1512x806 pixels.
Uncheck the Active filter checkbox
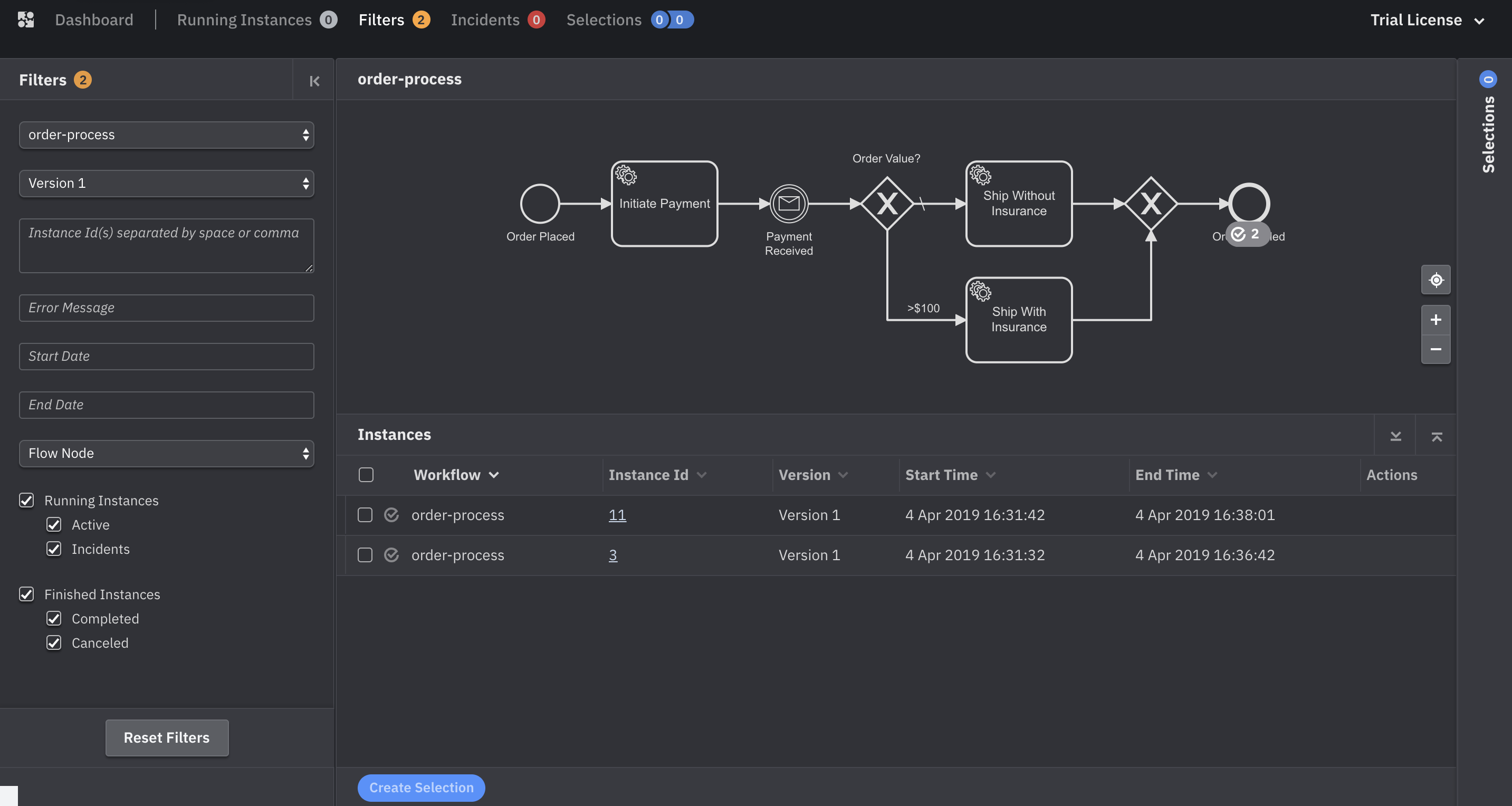coord(53,524)
